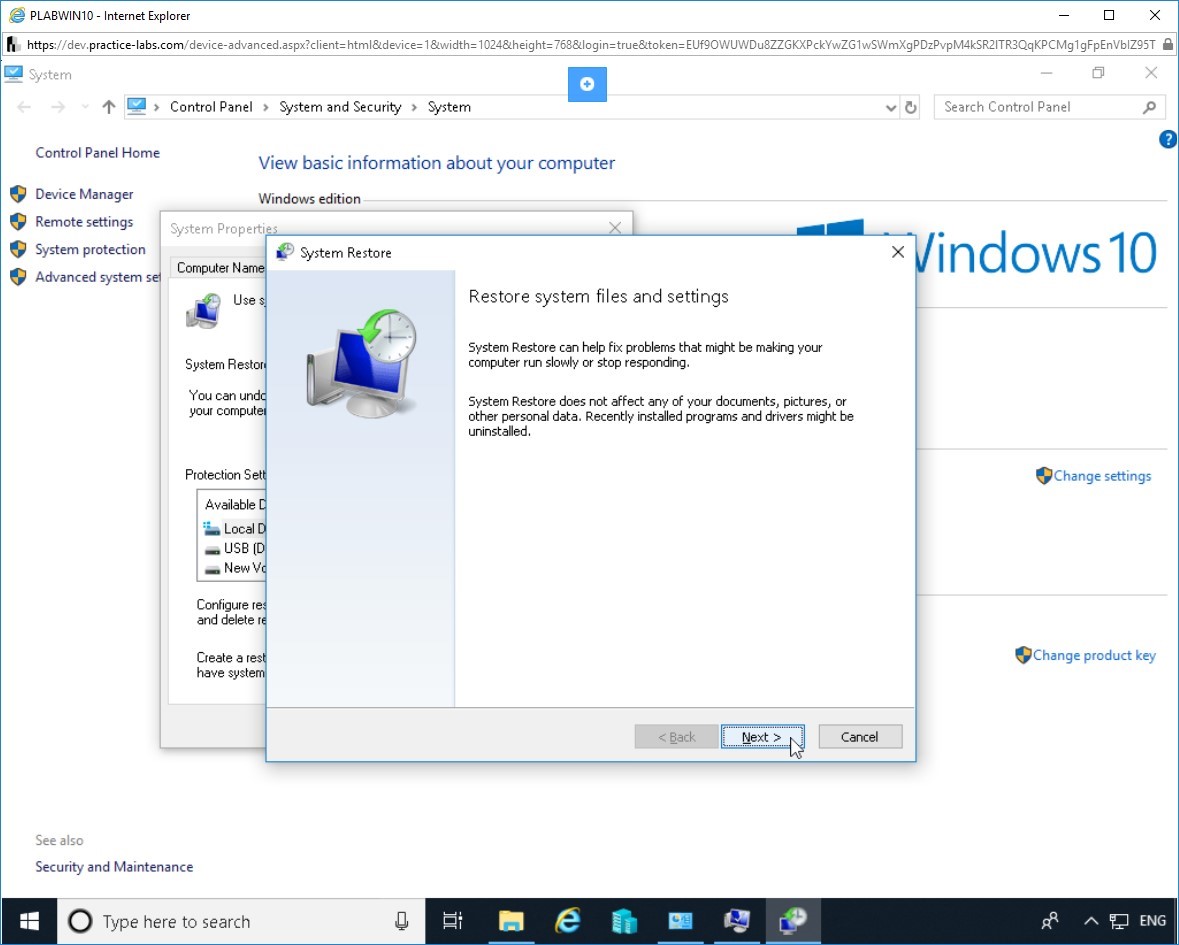
Task: Open address bar history dropdown
Action: [891, 108]
